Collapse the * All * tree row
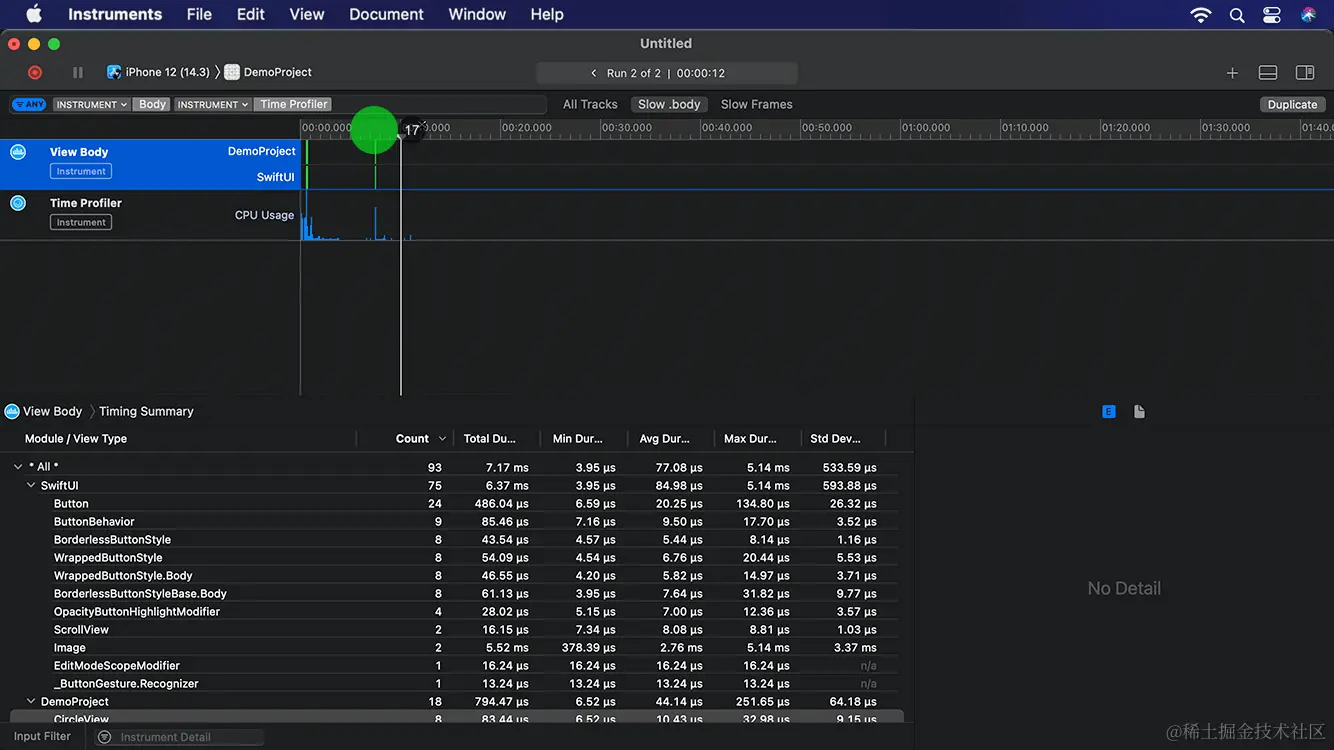The image size is (1334, 750). [18, 467]
